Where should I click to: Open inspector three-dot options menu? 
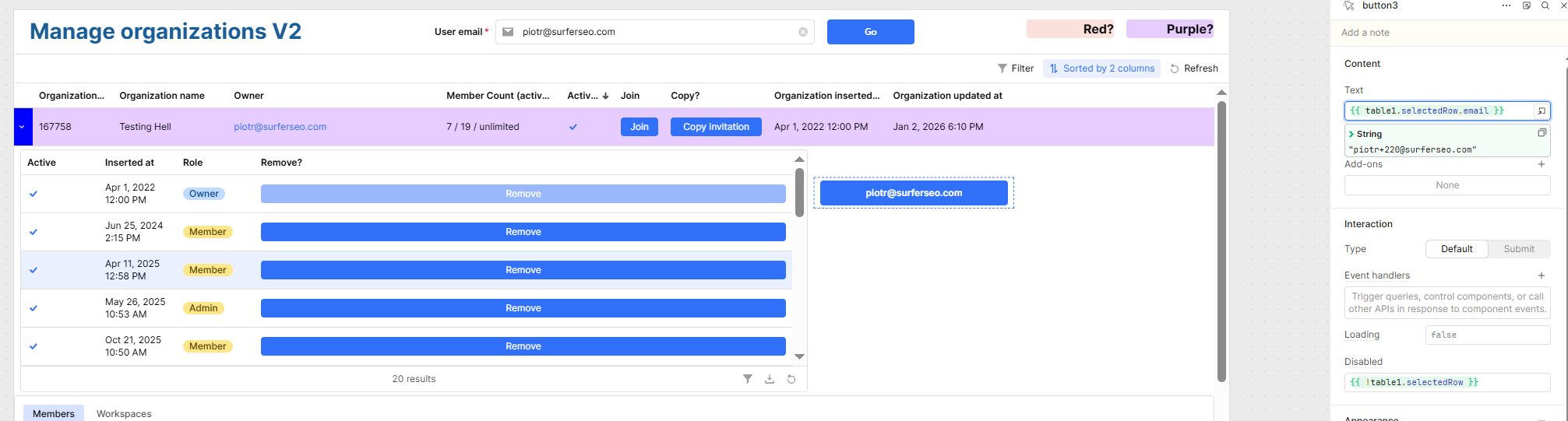(1506, 5)
